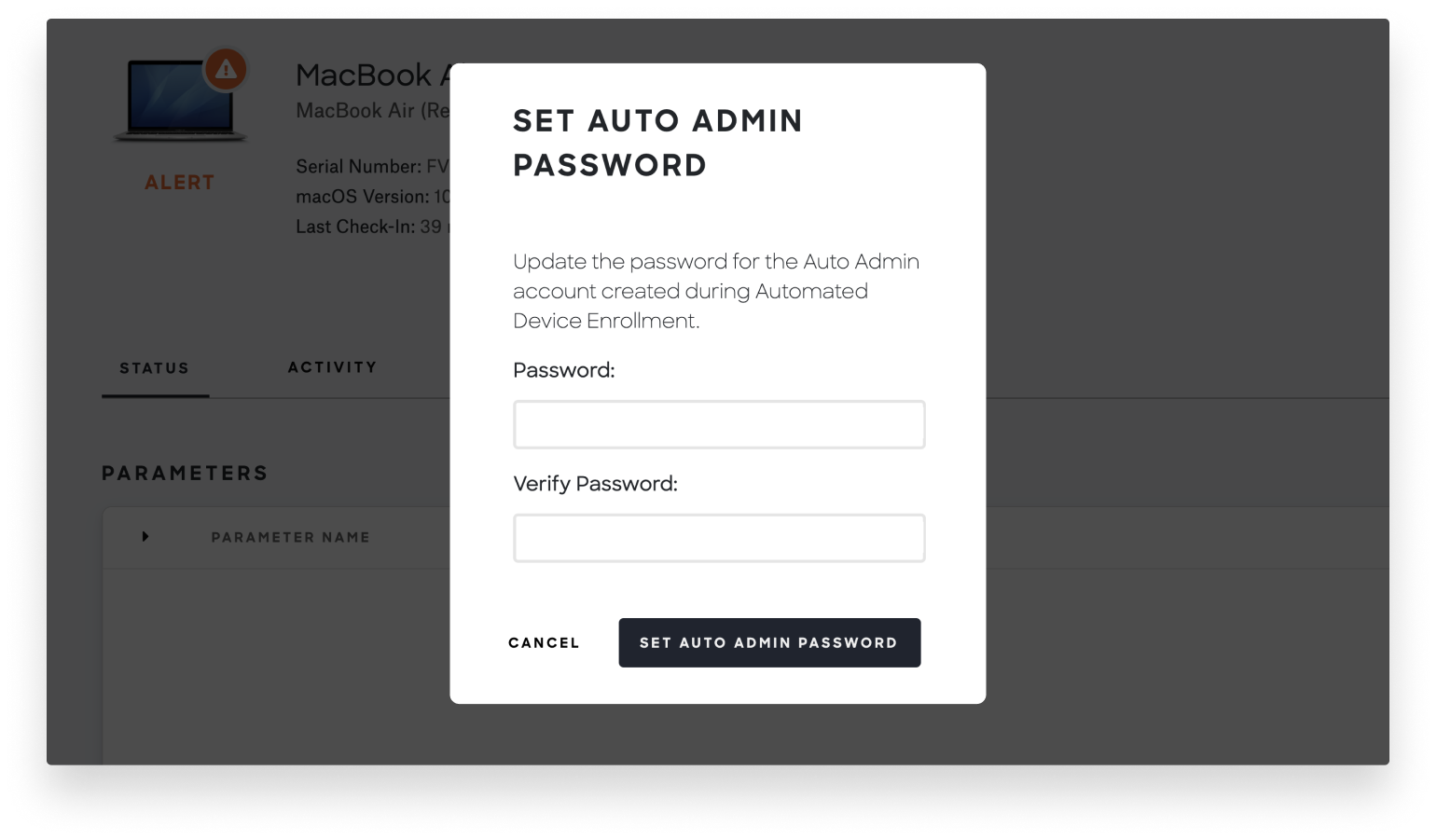
Task: Switch to the Activity tab
Action: pos(332,366)
